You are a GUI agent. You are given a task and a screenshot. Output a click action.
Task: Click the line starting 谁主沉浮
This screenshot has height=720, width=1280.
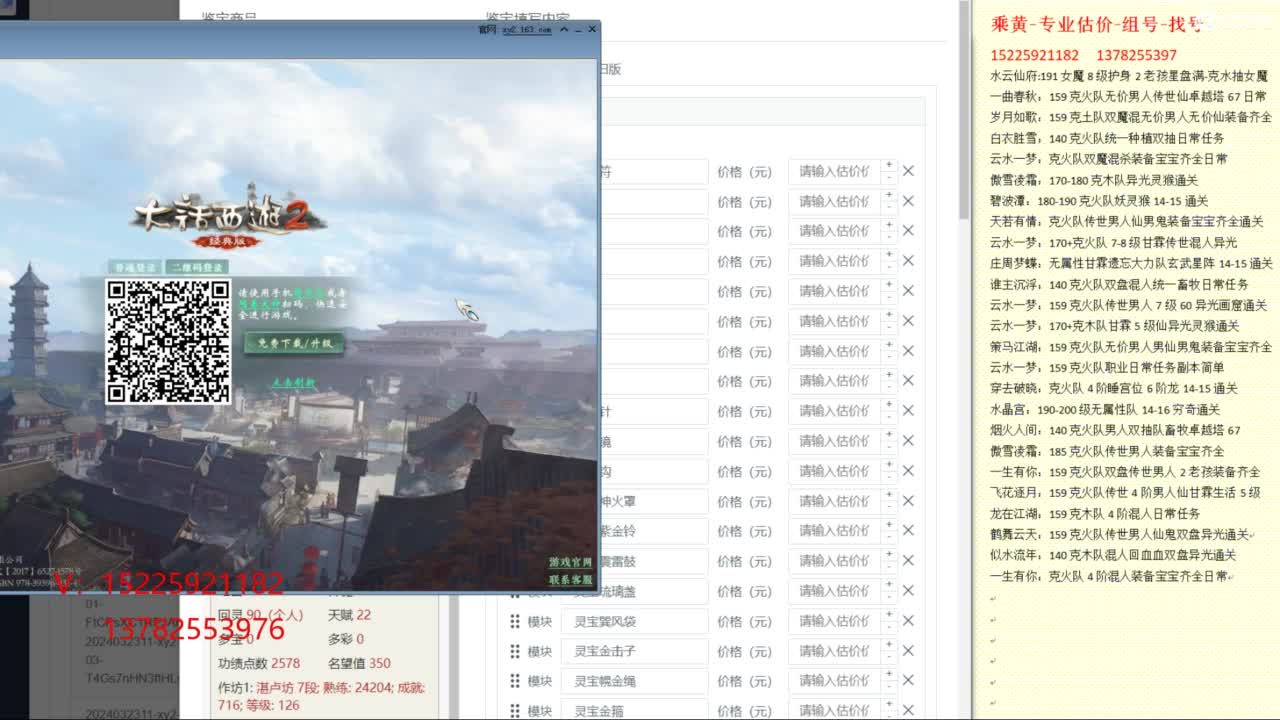click(x=1119, y=285)
